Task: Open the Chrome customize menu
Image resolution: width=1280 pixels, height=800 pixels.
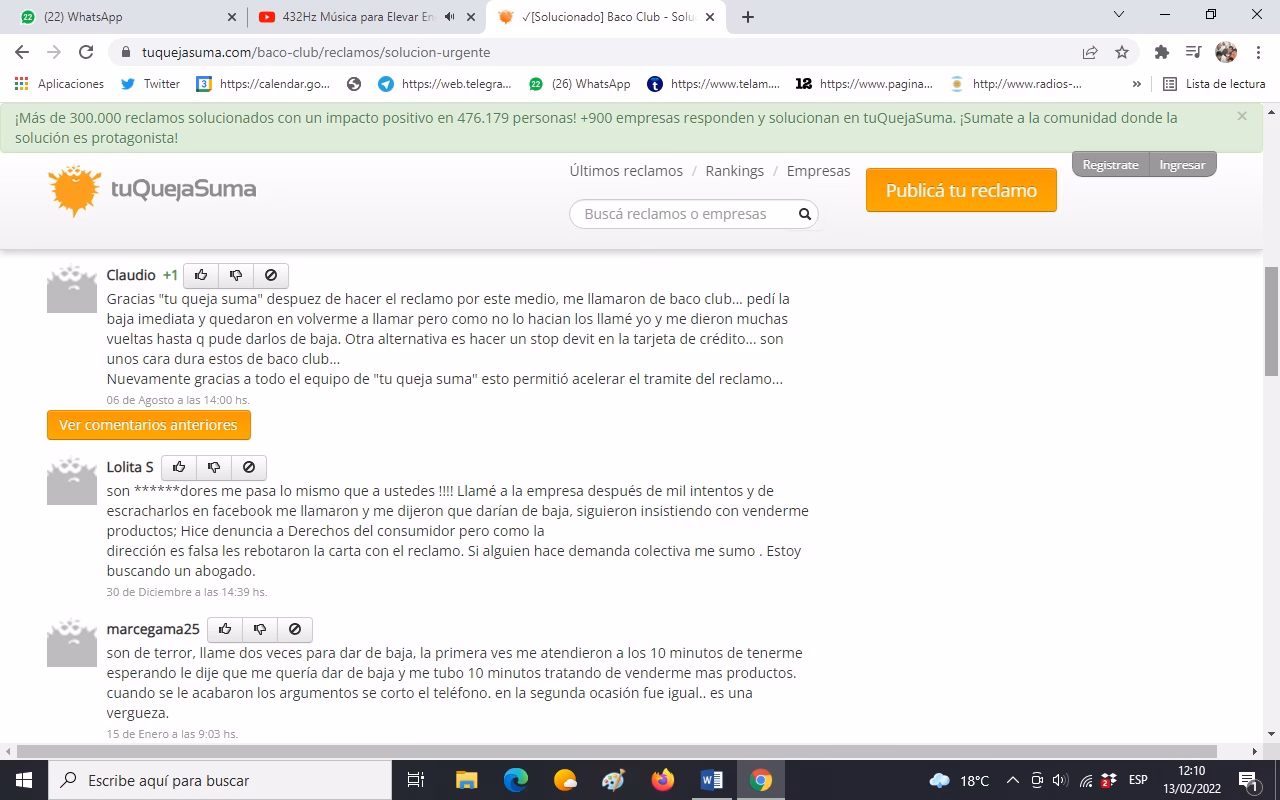Action: 1258,52
